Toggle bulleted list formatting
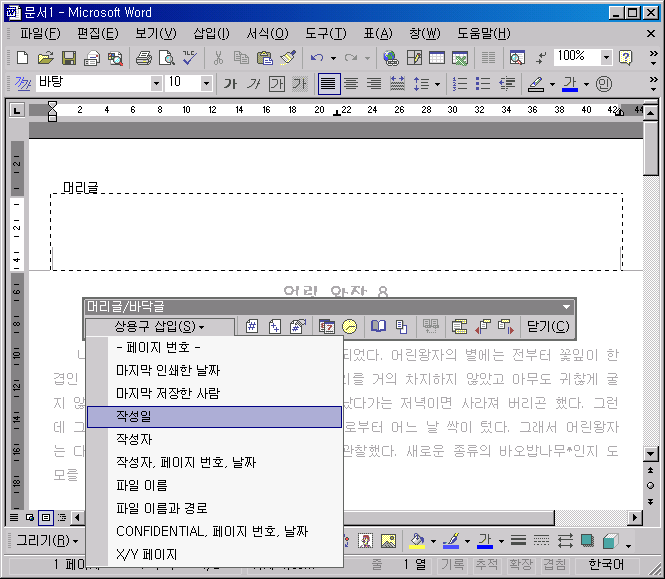 pyautogui.click(x=483, y=84)
